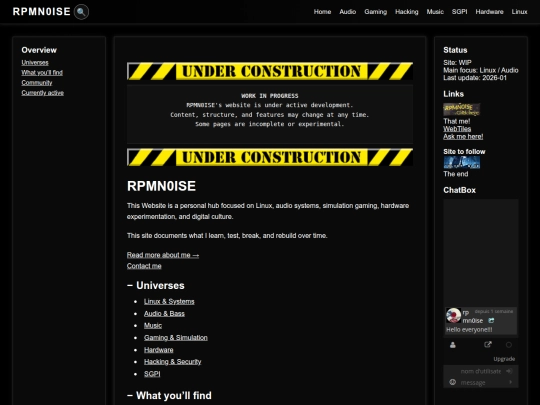Open the SGPI link in the Universes list
Screen dimensions: 540x405
(152, 374)
